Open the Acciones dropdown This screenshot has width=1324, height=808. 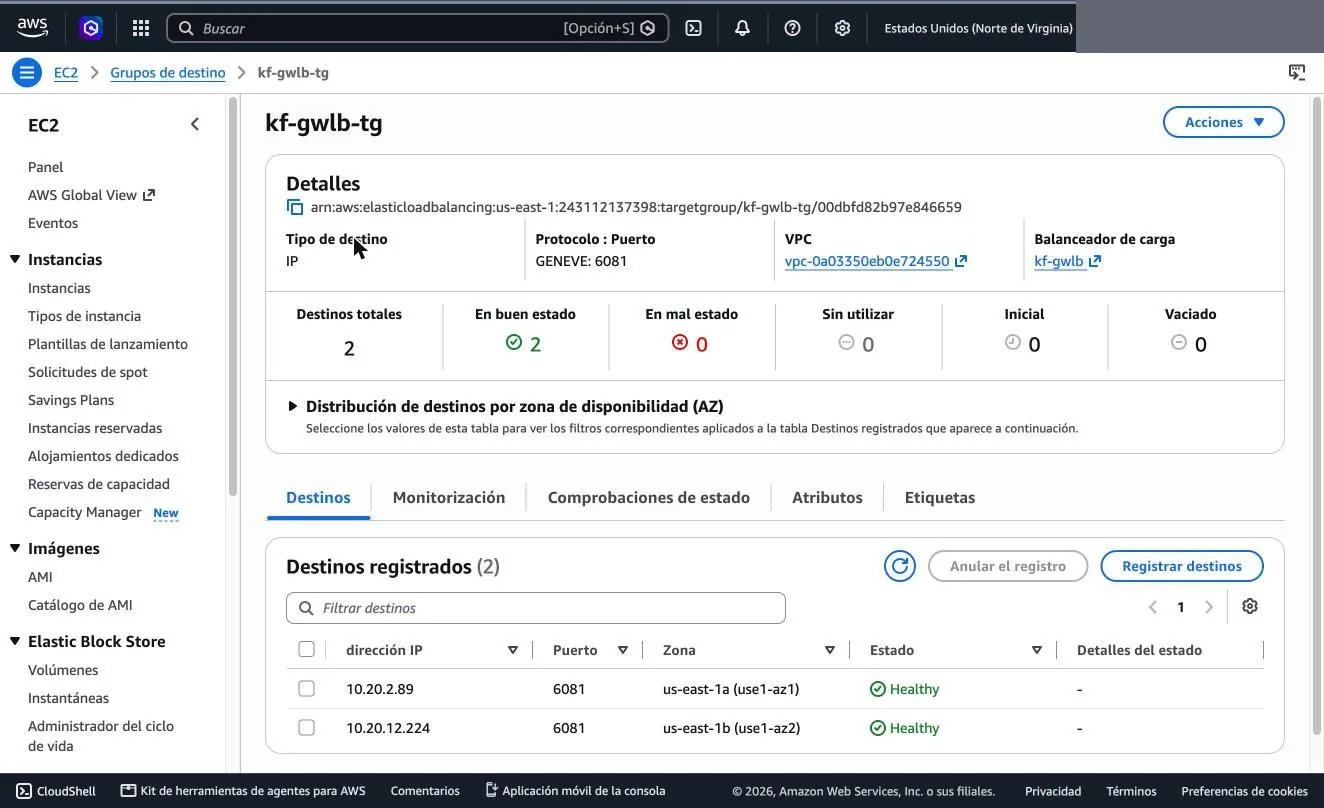coord(1224,122)
